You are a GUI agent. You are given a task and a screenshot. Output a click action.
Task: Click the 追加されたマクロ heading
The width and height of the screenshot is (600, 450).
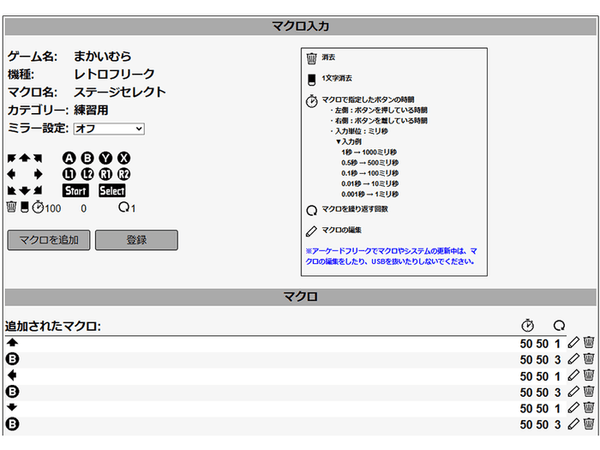(x=53, y=326)
